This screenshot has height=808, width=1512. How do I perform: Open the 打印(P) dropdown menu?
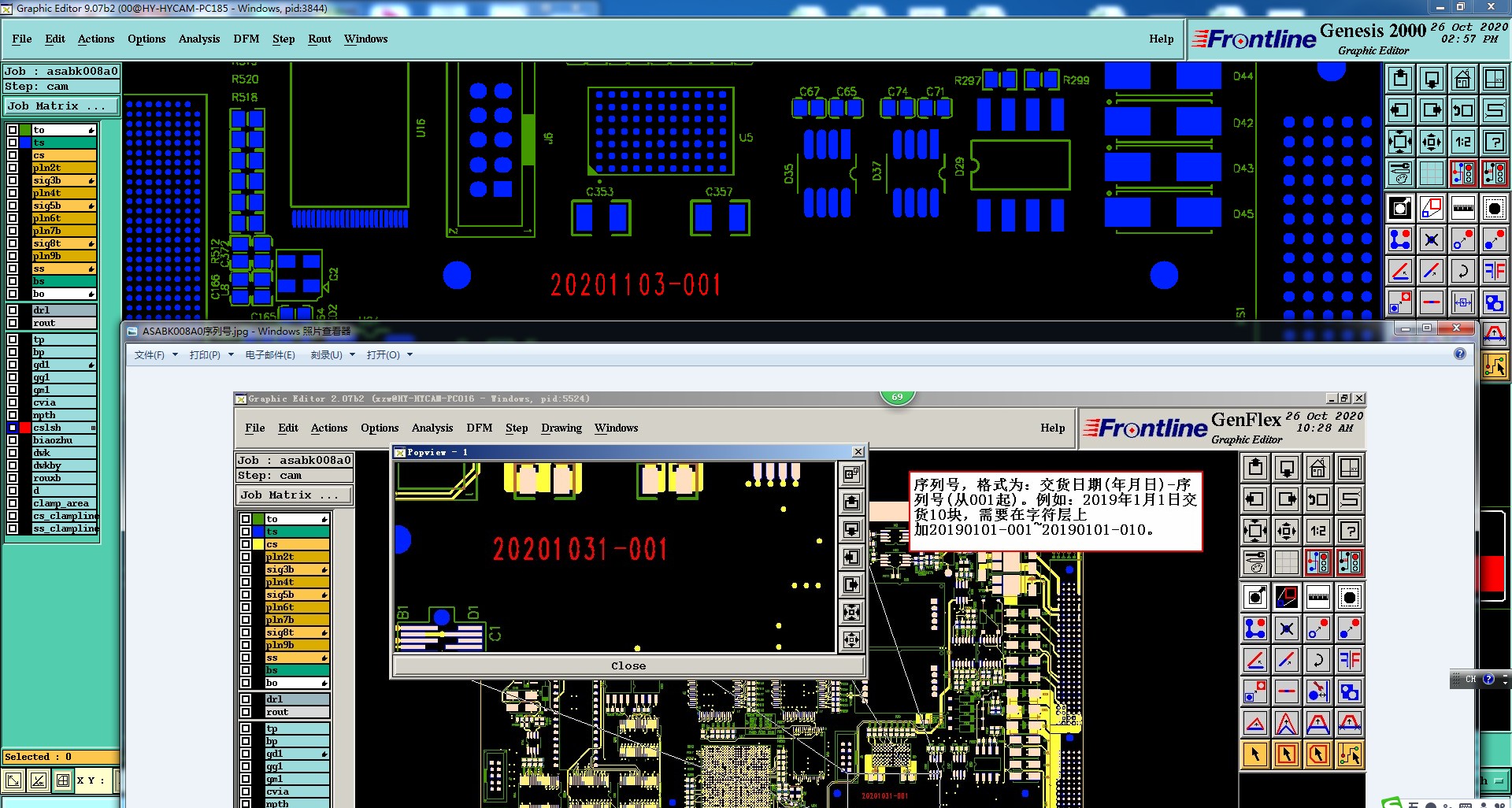211,355
